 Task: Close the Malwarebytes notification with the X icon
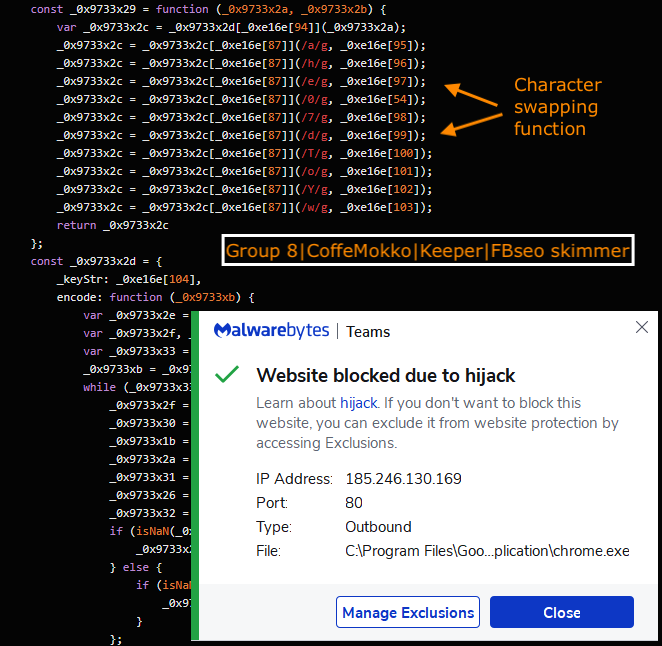coord(641,328)
